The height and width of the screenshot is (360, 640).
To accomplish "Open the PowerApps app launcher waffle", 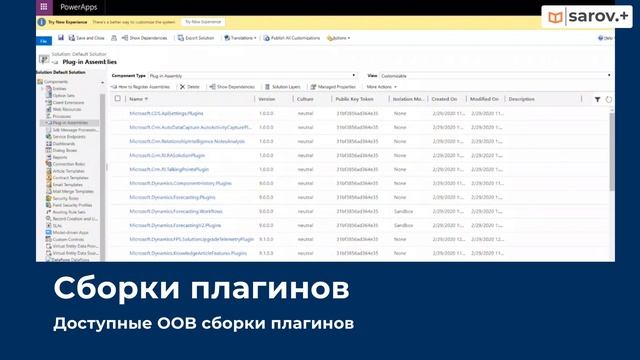I will point(44,7).
